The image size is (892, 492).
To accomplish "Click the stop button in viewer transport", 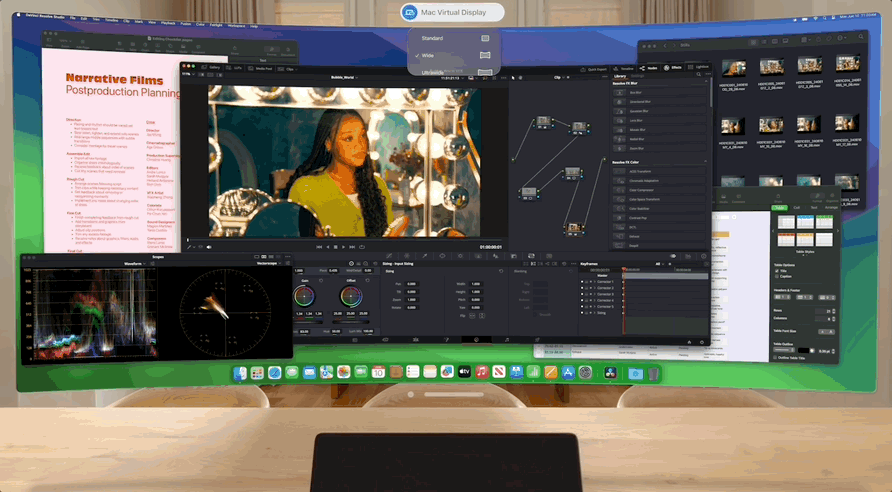I will click(336, 247).
